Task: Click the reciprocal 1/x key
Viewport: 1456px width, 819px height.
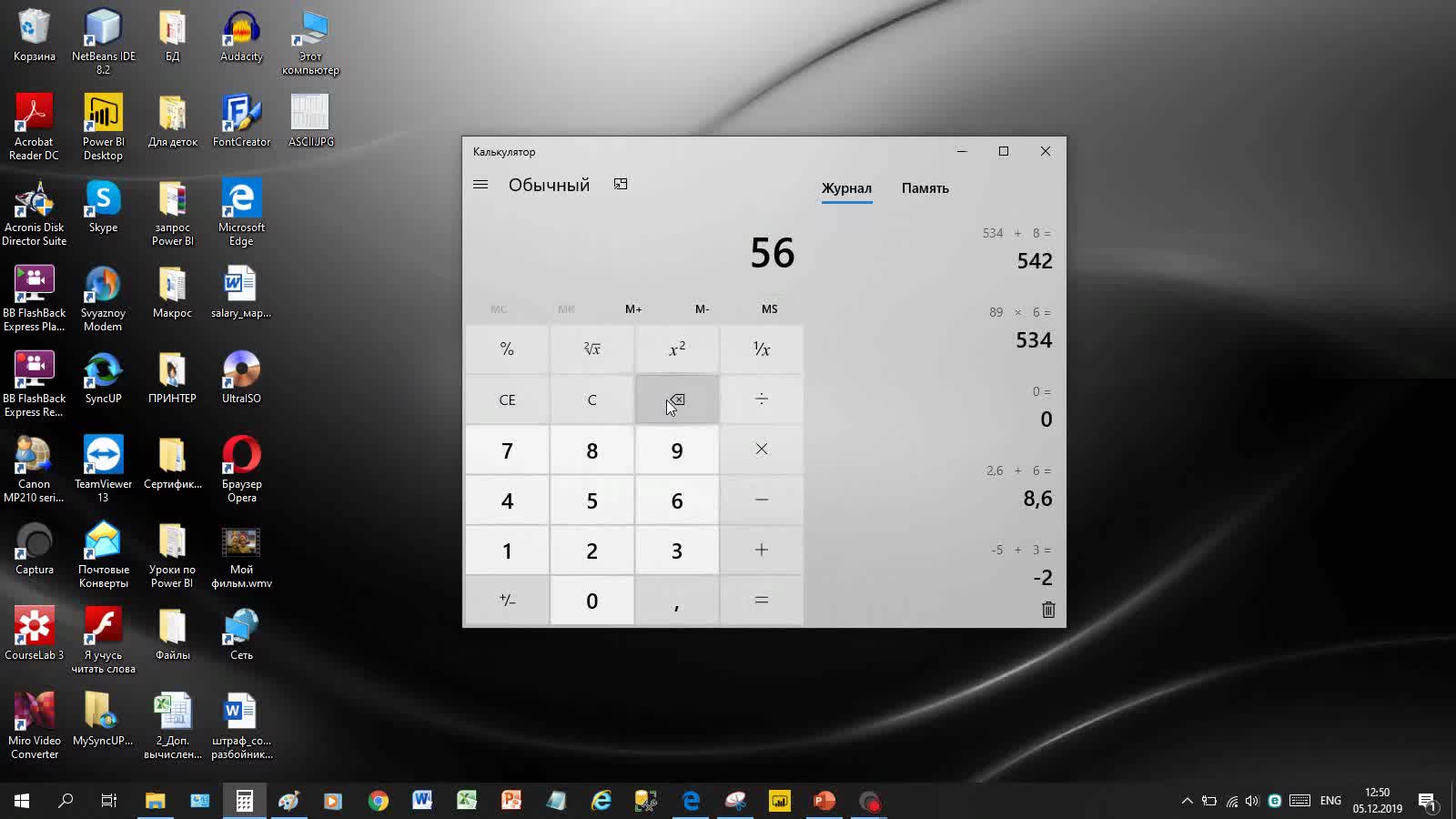Action: pos(762,349)
